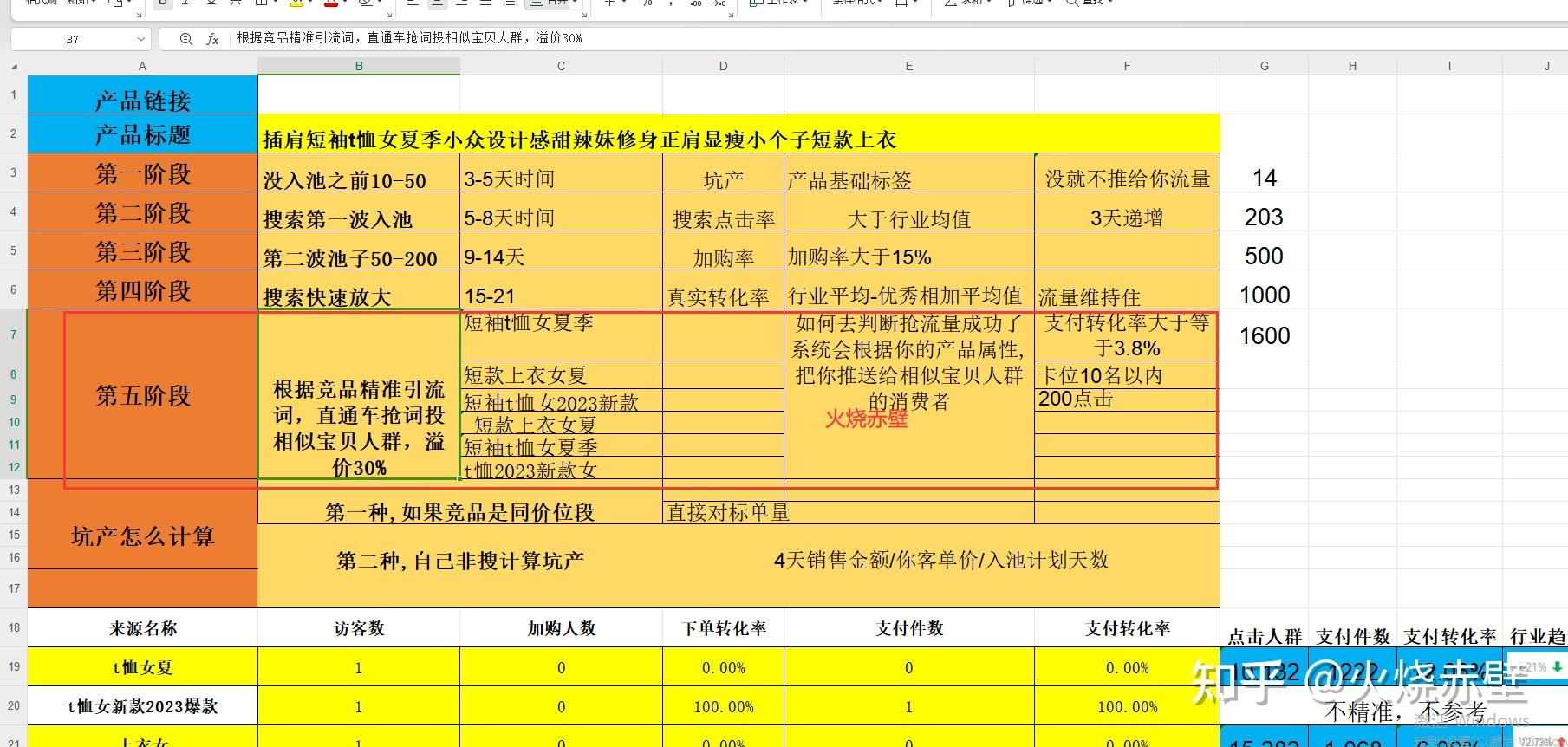Select column C header
Image resolution: width=1568 pixels, height=747 pixels.
pos(561,66)
